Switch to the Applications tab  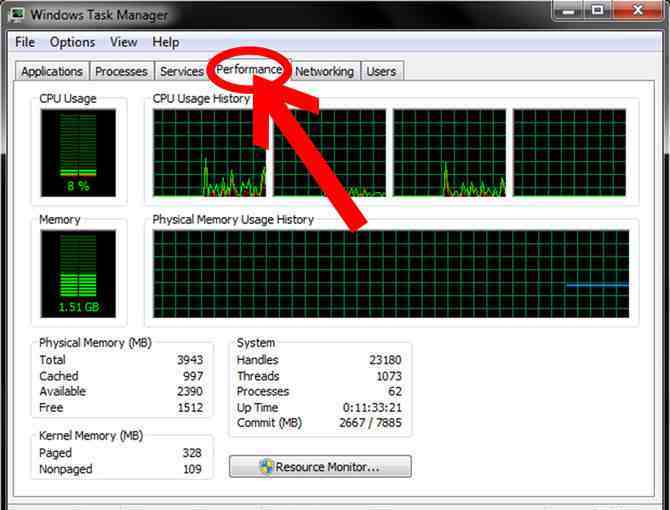pyautogui.click(x=52, y=71)
